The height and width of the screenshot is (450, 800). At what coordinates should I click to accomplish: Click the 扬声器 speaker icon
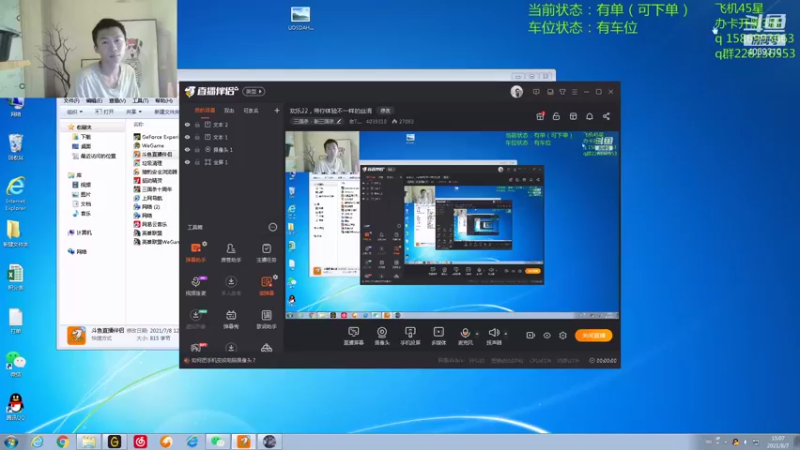coord(493,333)
